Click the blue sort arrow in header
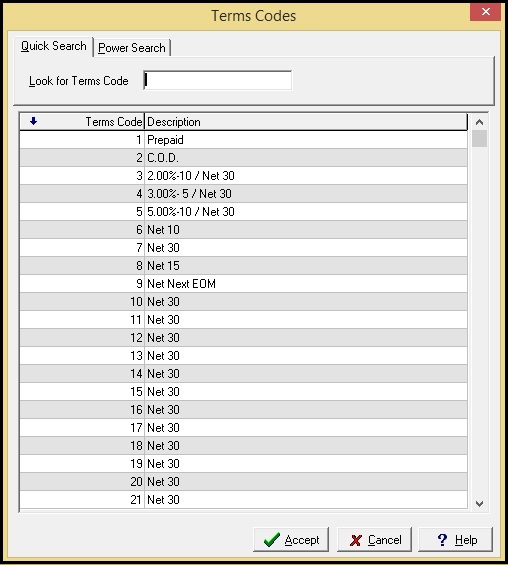 [33, 121]
